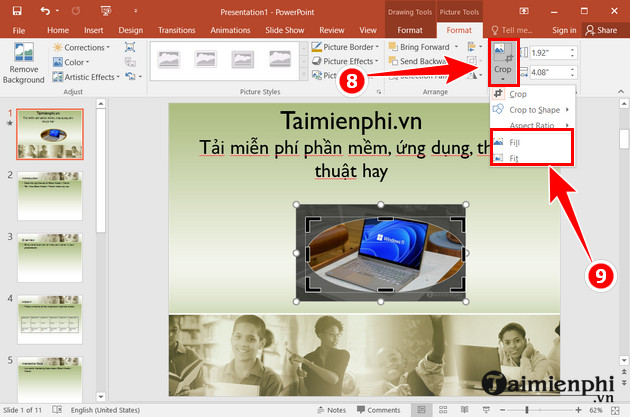Click the Start From Beginning presentation icon
Screen dimensions: 630x417
coord(106,11)
